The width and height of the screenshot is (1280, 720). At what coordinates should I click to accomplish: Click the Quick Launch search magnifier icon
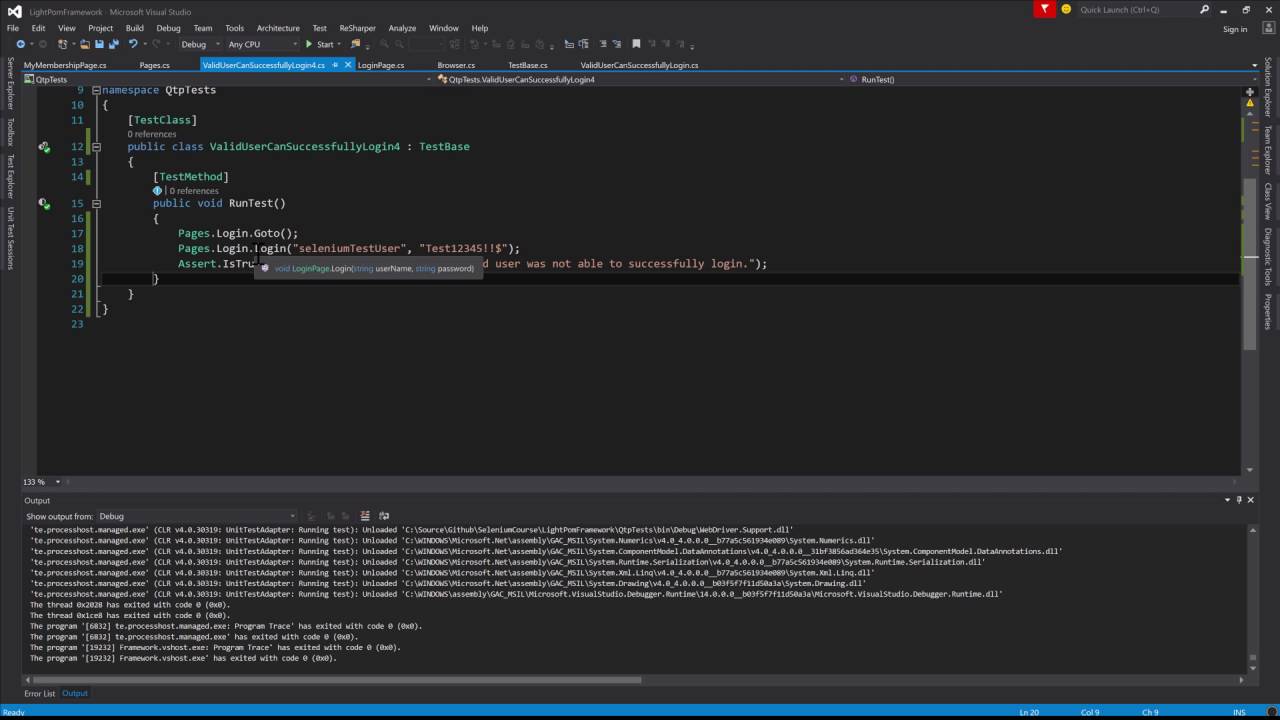coord(1205,9)
